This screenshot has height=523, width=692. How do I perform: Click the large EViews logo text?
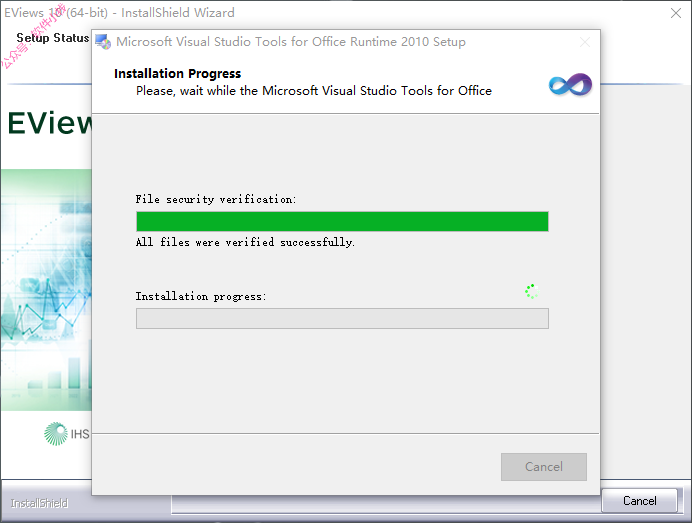50,122
